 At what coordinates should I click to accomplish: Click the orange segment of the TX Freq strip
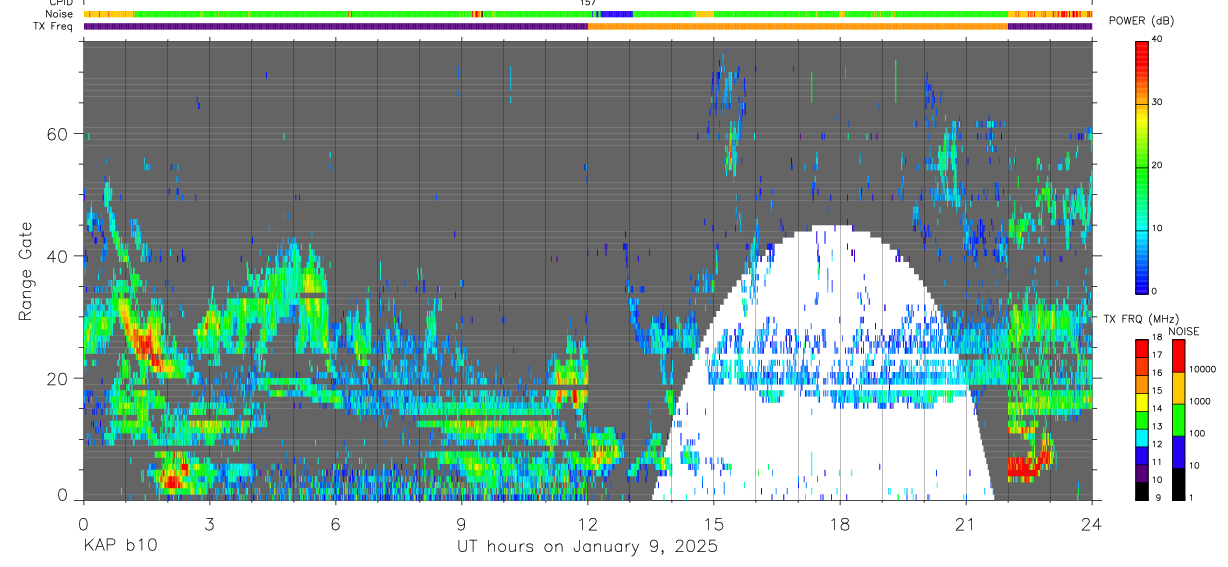coord(798,26)
